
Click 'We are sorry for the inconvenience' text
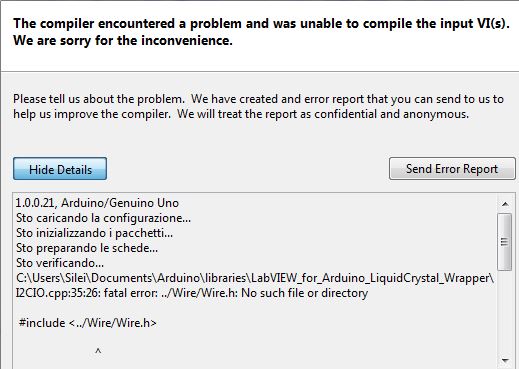(x=123, y=40)
